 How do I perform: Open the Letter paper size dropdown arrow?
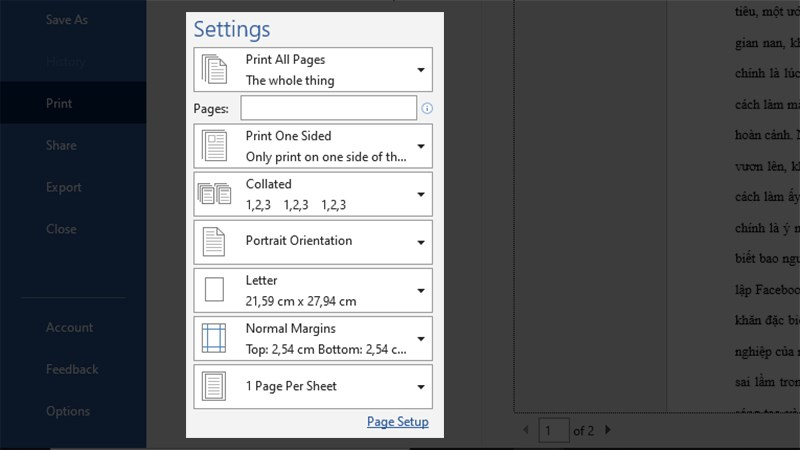(421, 290)
